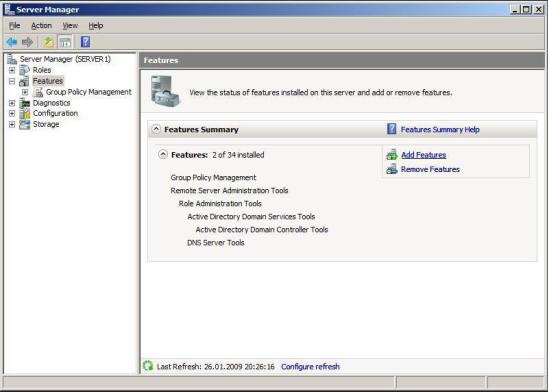Click the Help question-mark toolbar icon
This screenshot has height=392, width=548.
click(x=85, y=42)
